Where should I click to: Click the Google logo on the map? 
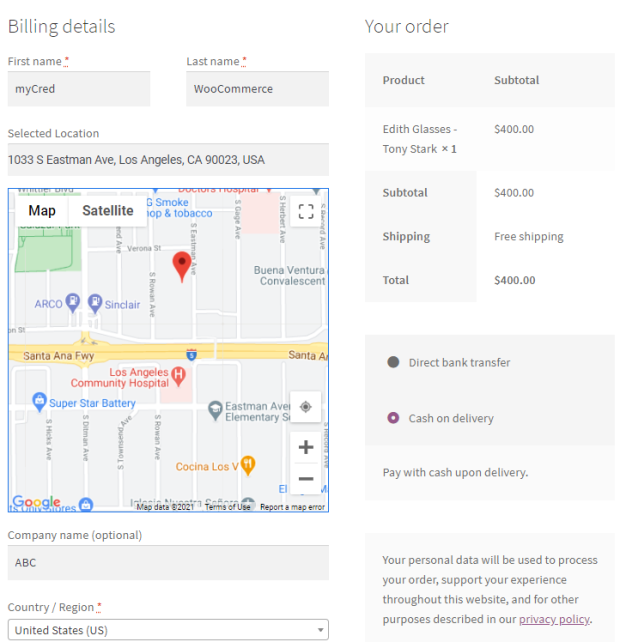(x=36, y=502)
